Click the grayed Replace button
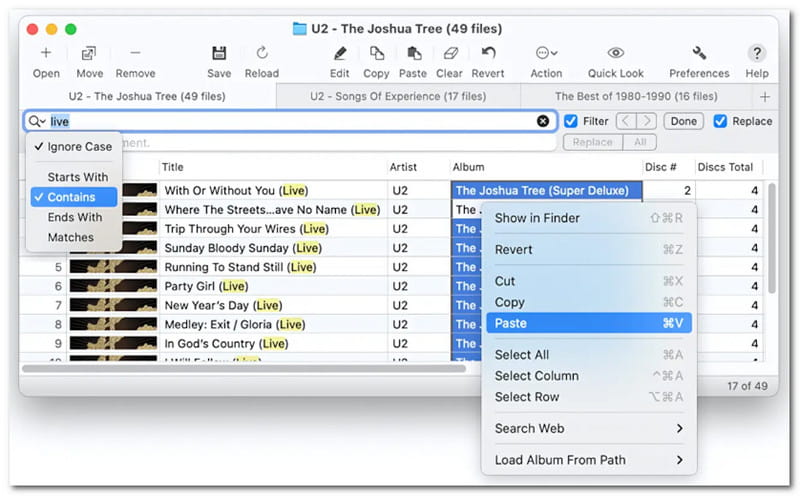This screenshot has height=496, width=800. click(592, 142)
